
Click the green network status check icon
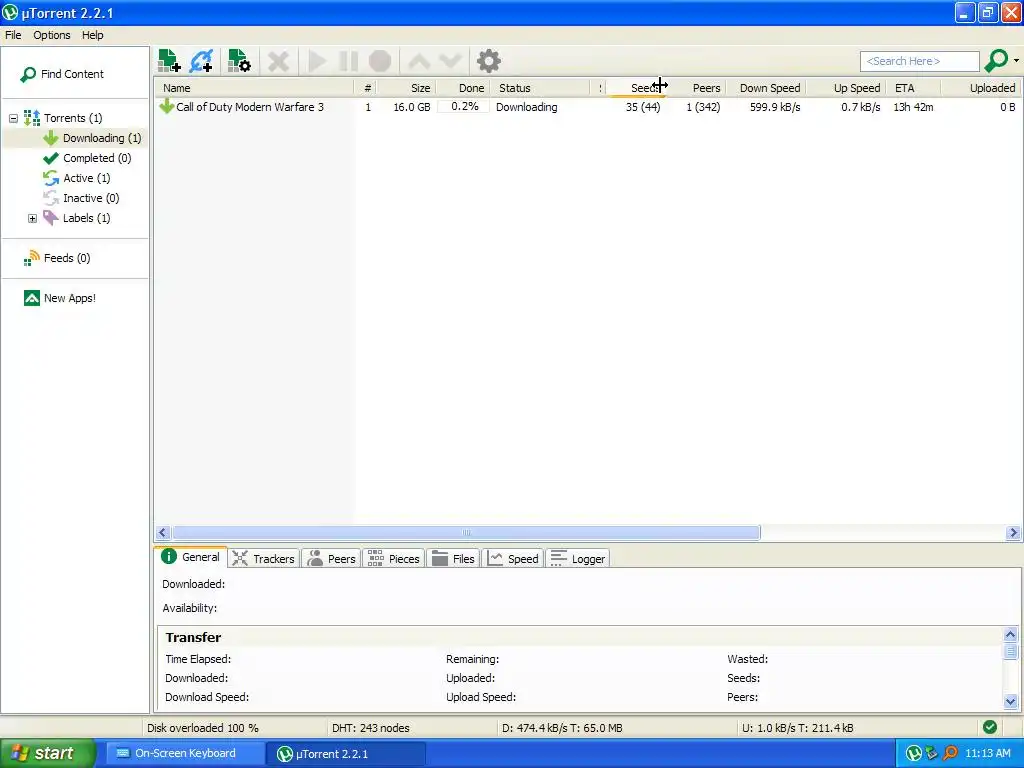(990, 728)
